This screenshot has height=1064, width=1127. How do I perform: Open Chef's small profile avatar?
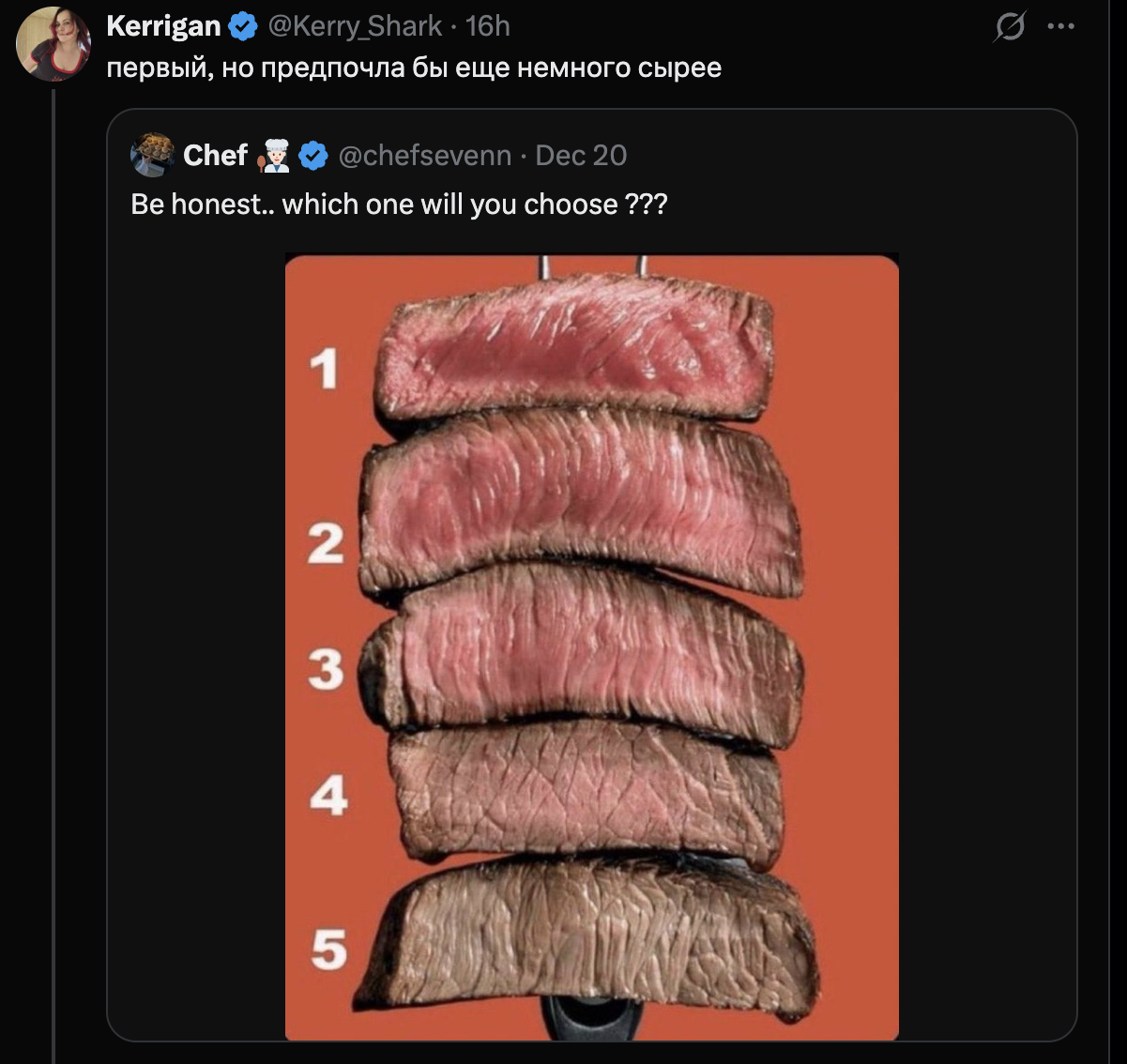click(152, 155)
